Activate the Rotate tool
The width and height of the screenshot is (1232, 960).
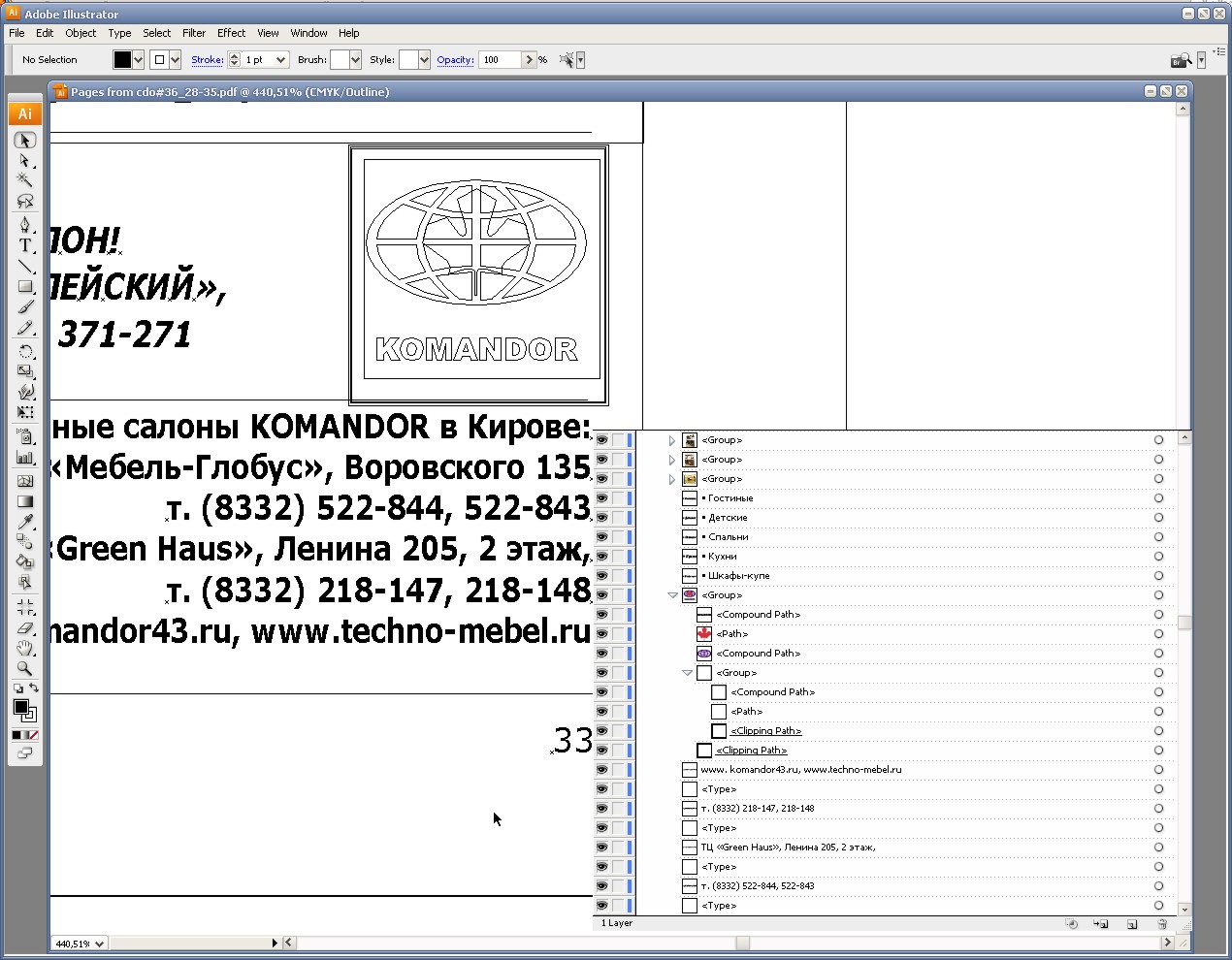click(x=25, y=351)
